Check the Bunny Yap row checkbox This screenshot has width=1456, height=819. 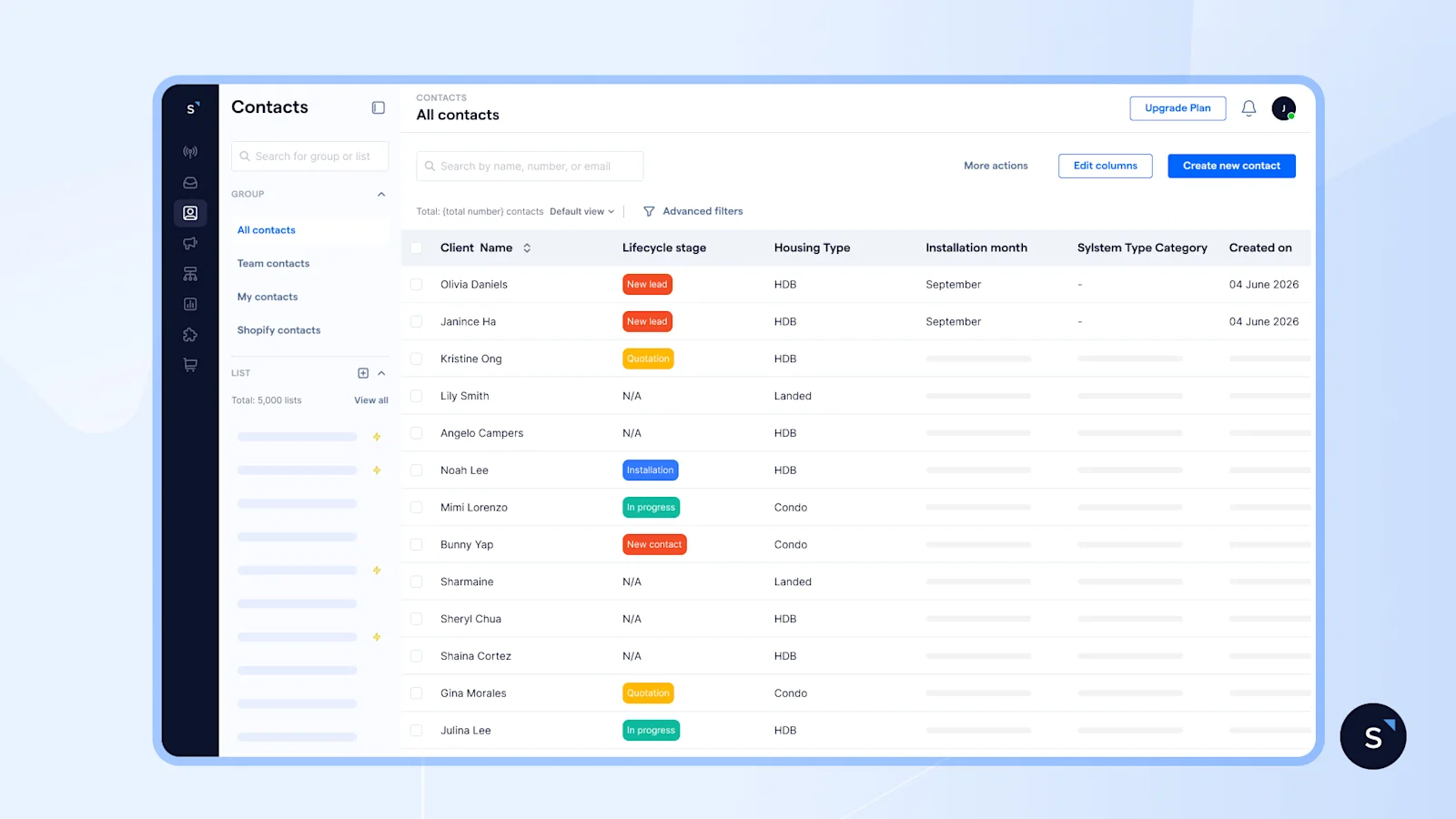pos(416,545)
